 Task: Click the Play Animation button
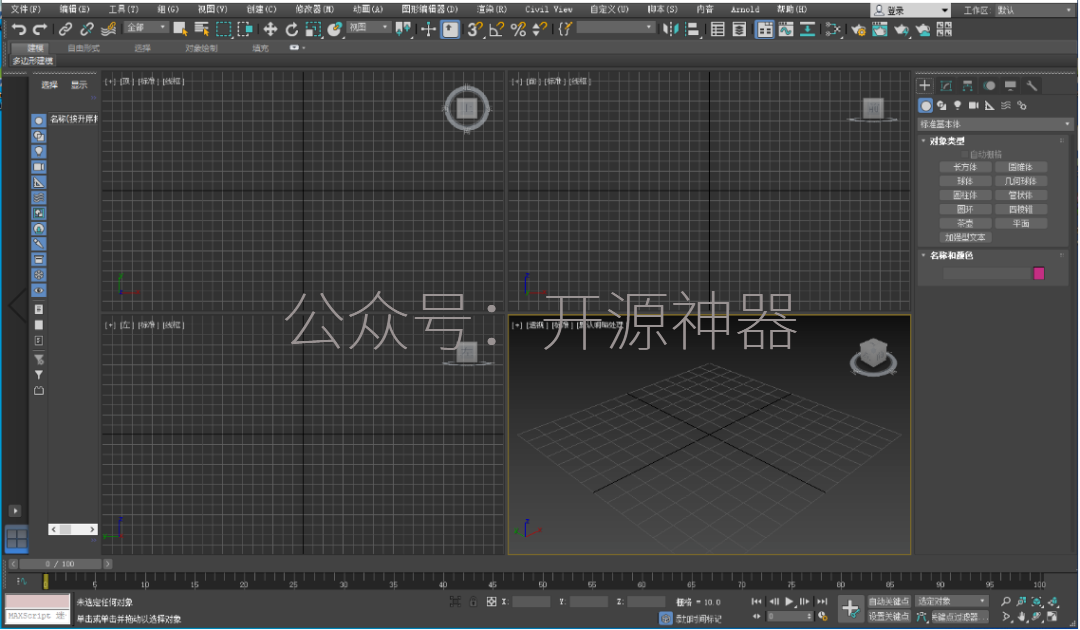(x=789, y=602)
